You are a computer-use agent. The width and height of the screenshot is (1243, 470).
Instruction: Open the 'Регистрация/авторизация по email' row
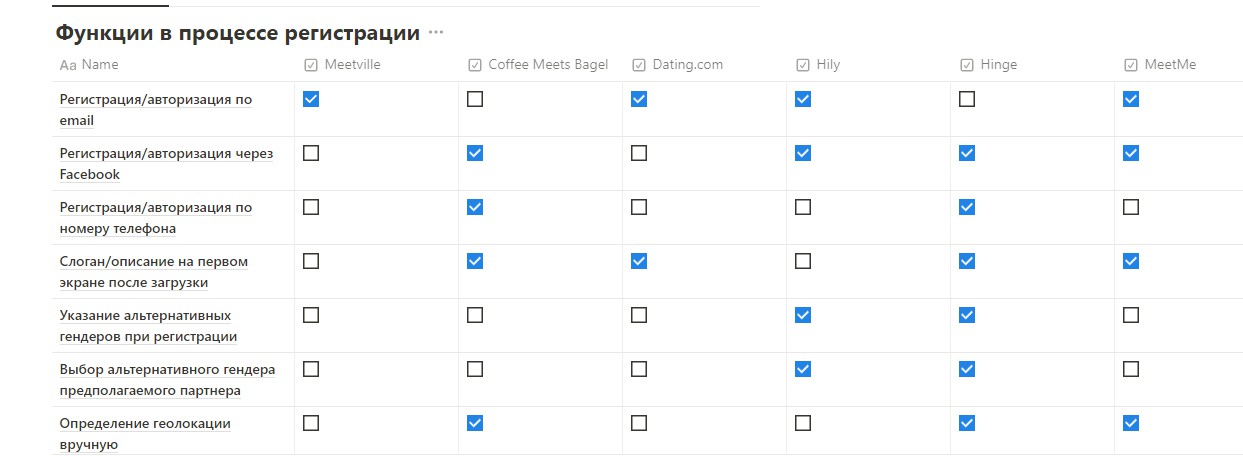pos(155,100)
